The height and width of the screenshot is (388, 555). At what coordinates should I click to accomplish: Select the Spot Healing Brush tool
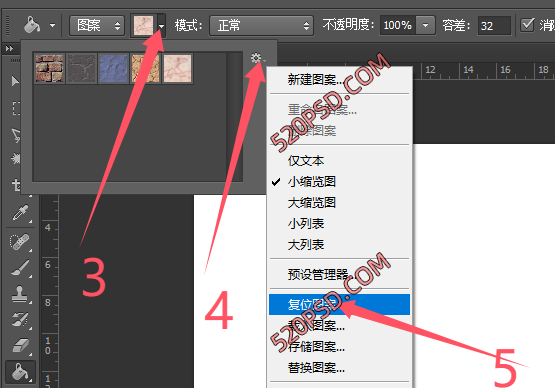click(x=20, y=242)
